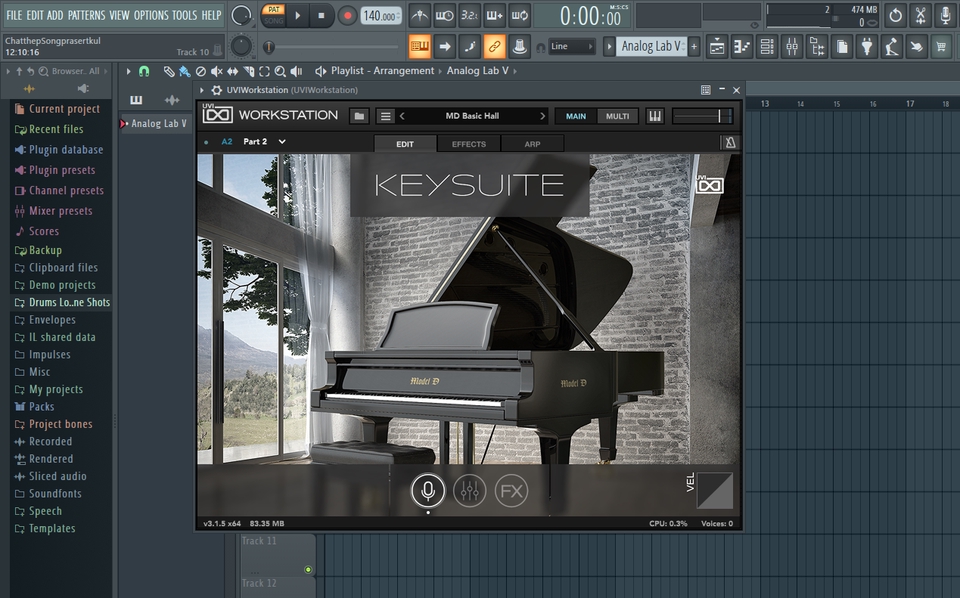Select the pencil draw tool in Playlist
960x598 pixels.
(168, 71)
